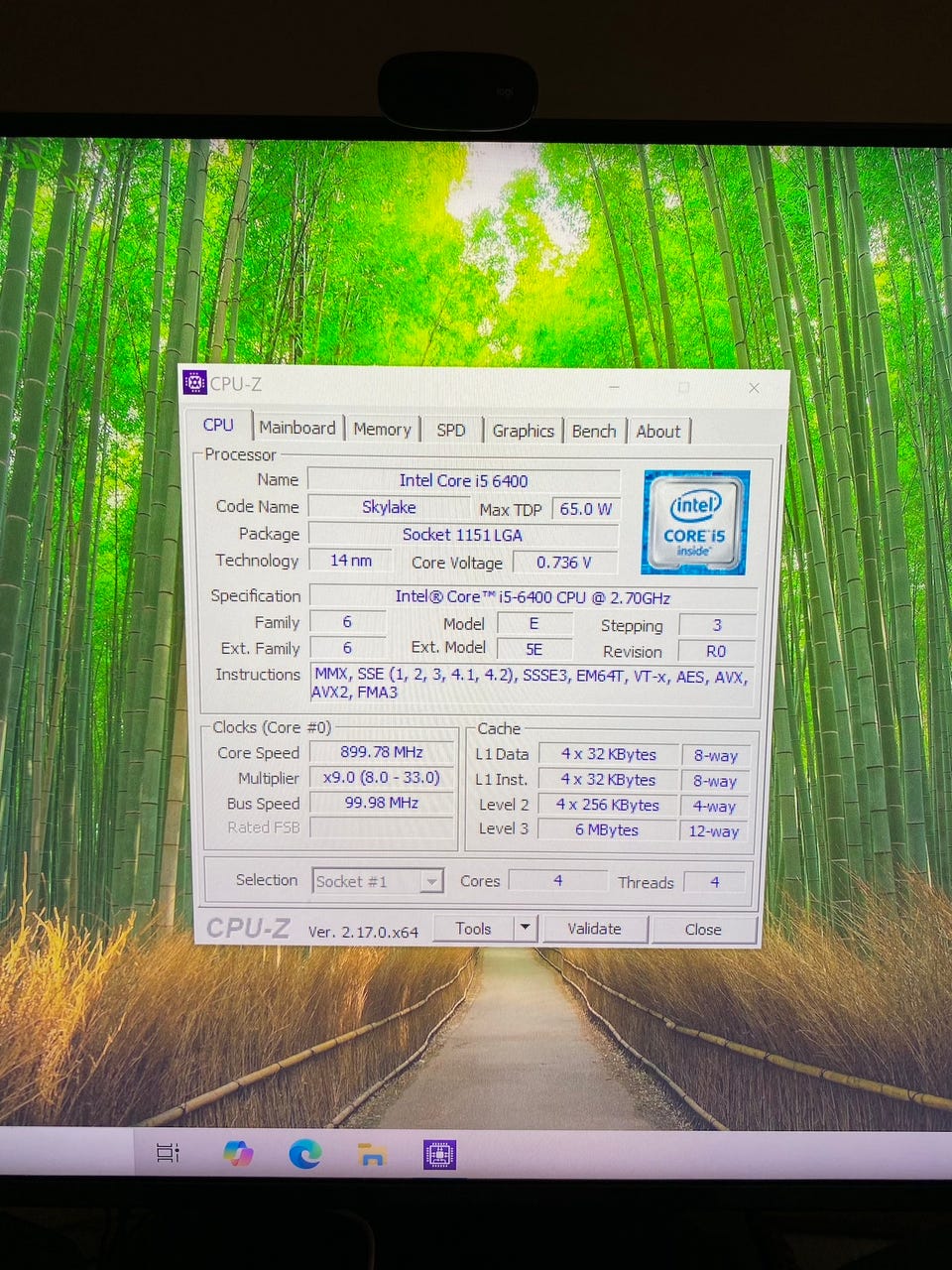Click the Technology value '14 nm'
952x1270 pixels.
(x=350, y=561)
